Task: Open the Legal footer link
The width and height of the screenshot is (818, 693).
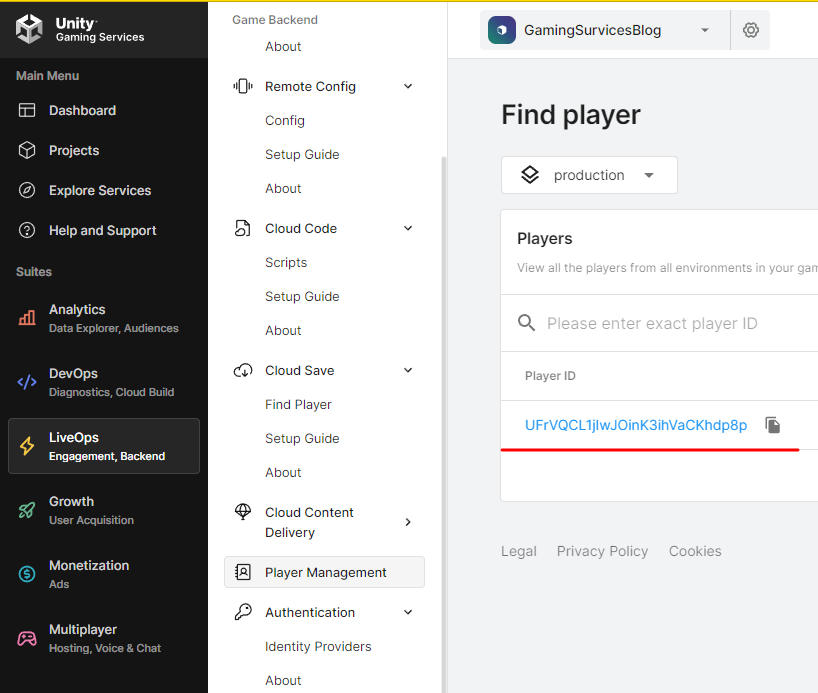Action: click(x=519, y=552)
